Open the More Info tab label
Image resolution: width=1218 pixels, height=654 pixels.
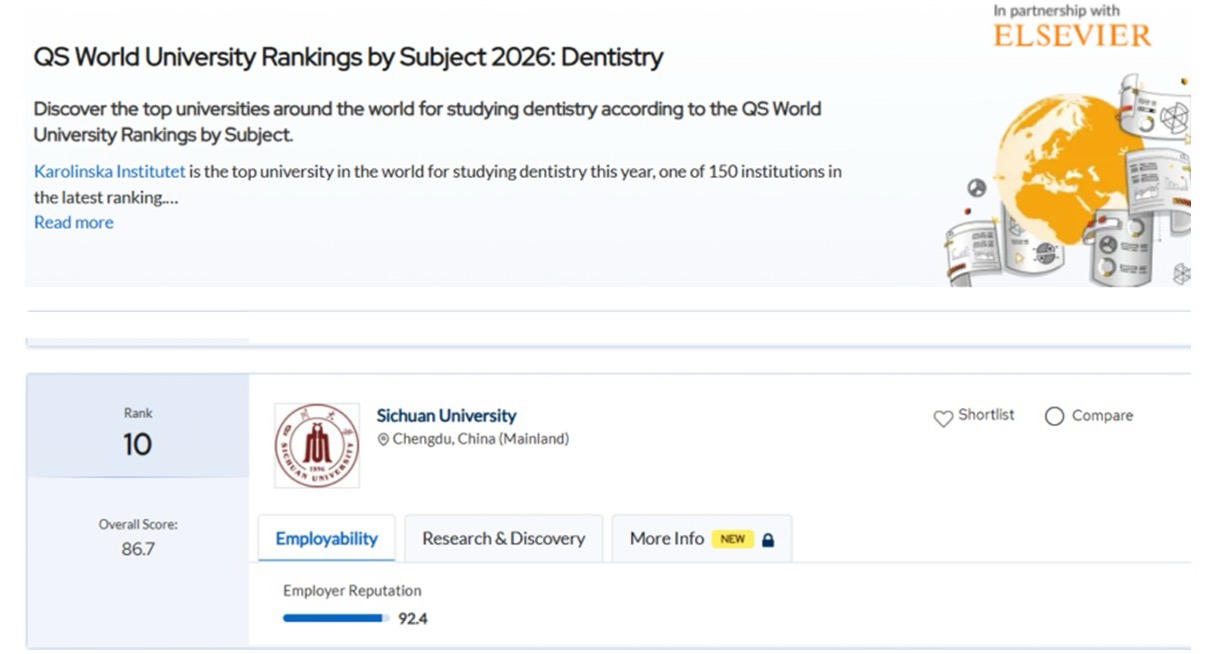click(x=666, y=539)
